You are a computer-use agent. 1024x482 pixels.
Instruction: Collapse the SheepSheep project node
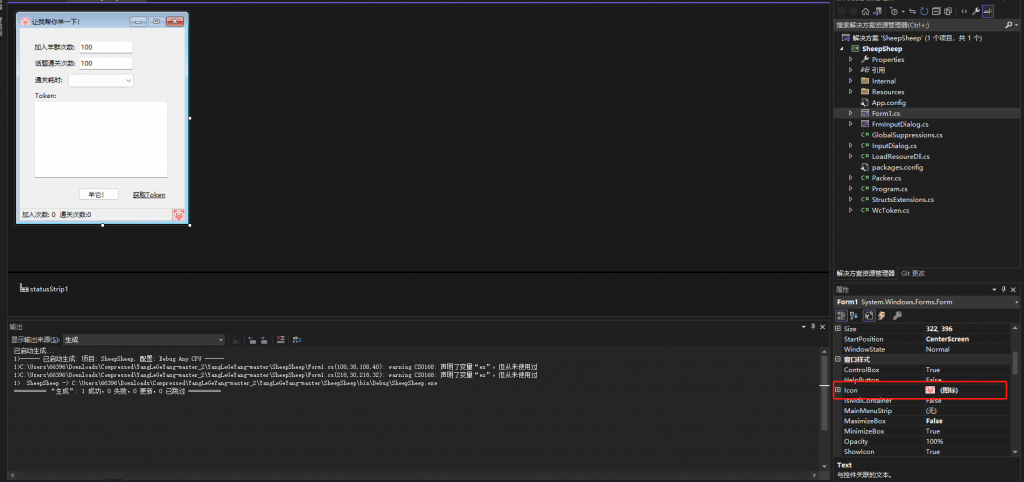coord(841,48)
